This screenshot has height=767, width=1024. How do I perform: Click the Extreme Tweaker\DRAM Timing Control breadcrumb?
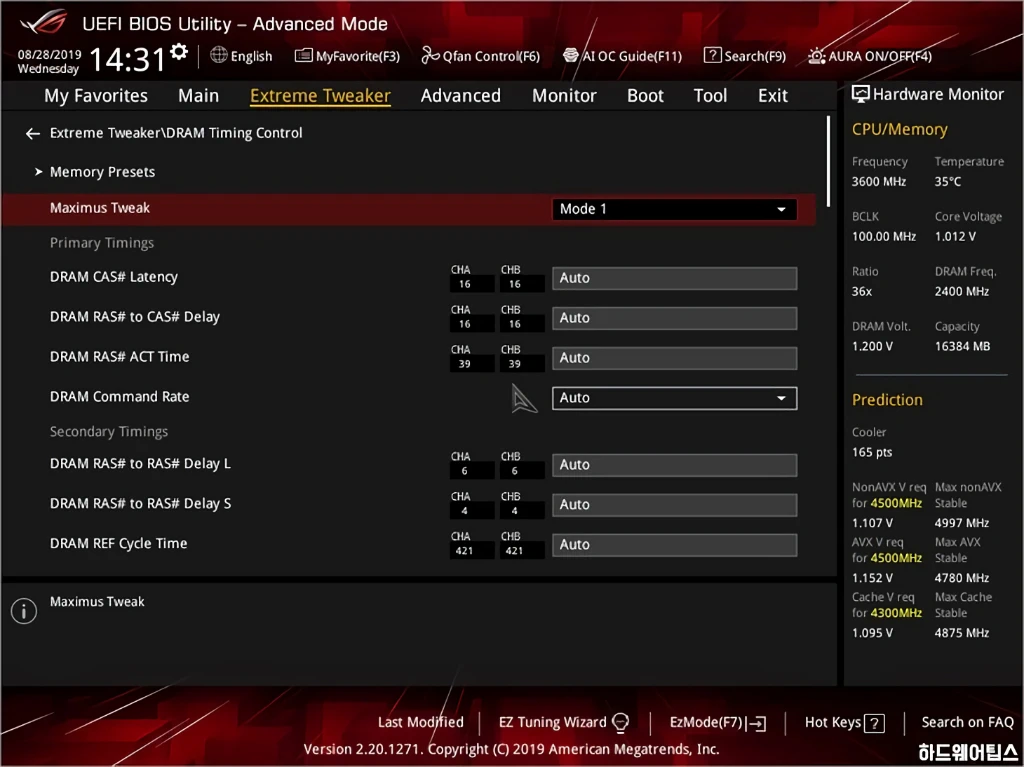click(x=176, y=133)
